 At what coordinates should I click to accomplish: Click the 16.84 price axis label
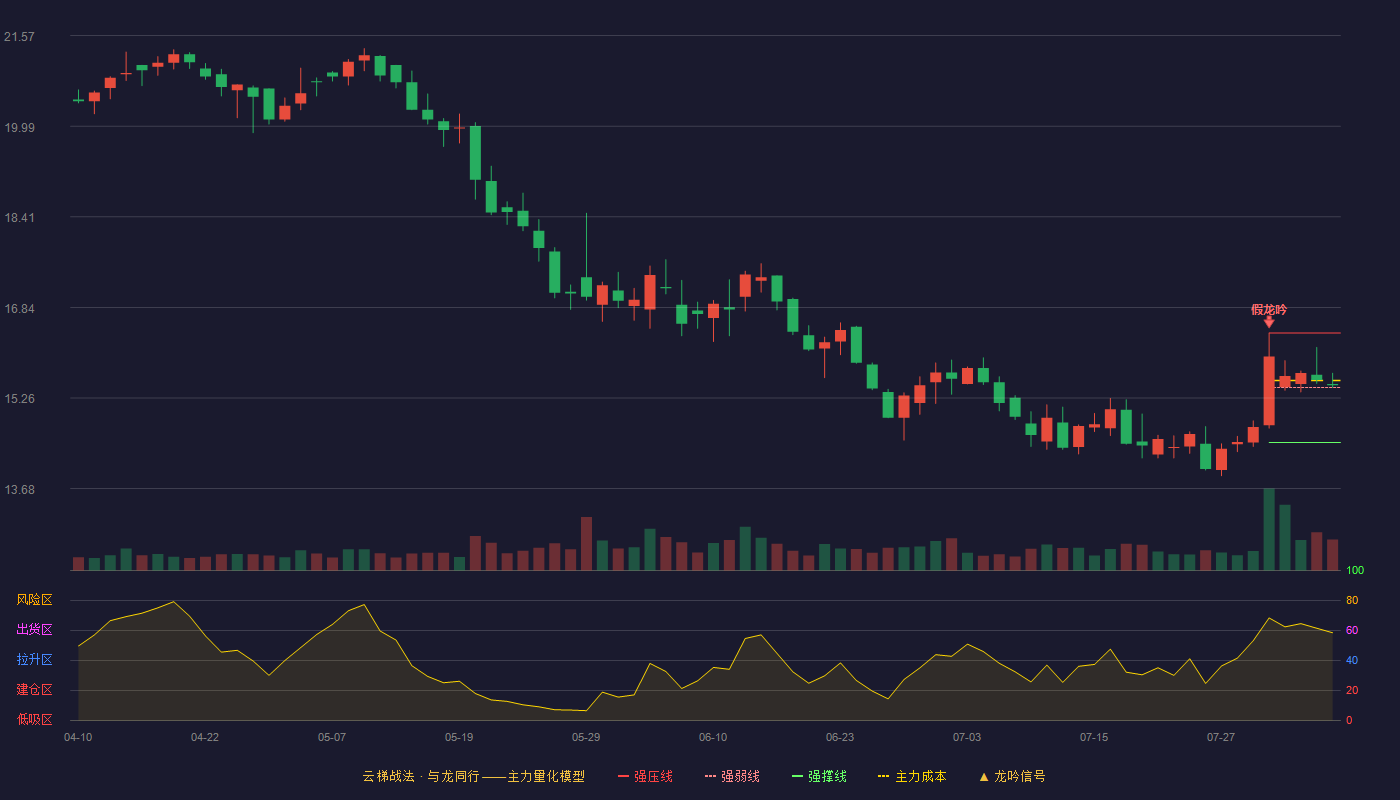point(19,308)
